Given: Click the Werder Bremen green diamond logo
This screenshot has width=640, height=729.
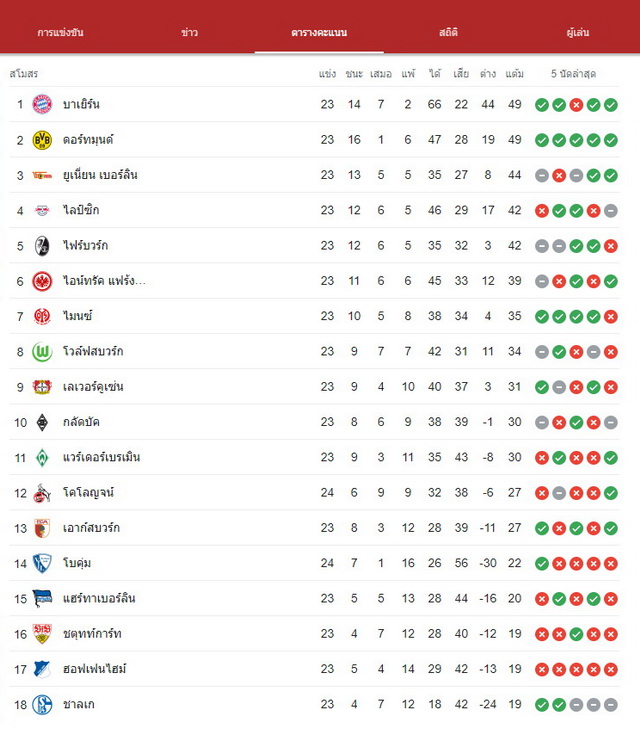Looking at the screenshot, I should 42,457.
